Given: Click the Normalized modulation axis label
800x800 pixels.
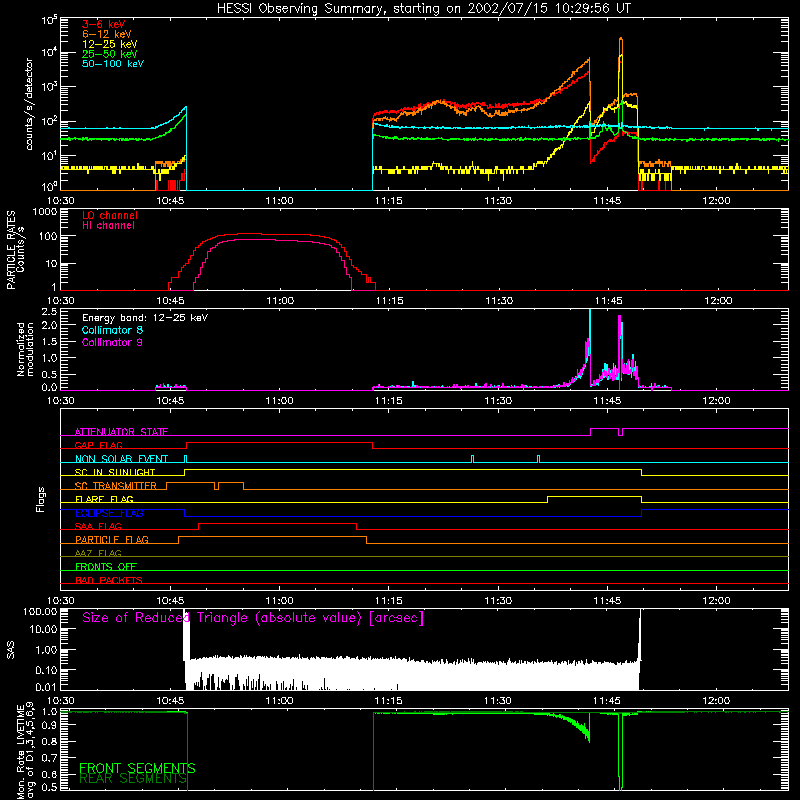Looking at the screenshot, I should coord(25,349).
